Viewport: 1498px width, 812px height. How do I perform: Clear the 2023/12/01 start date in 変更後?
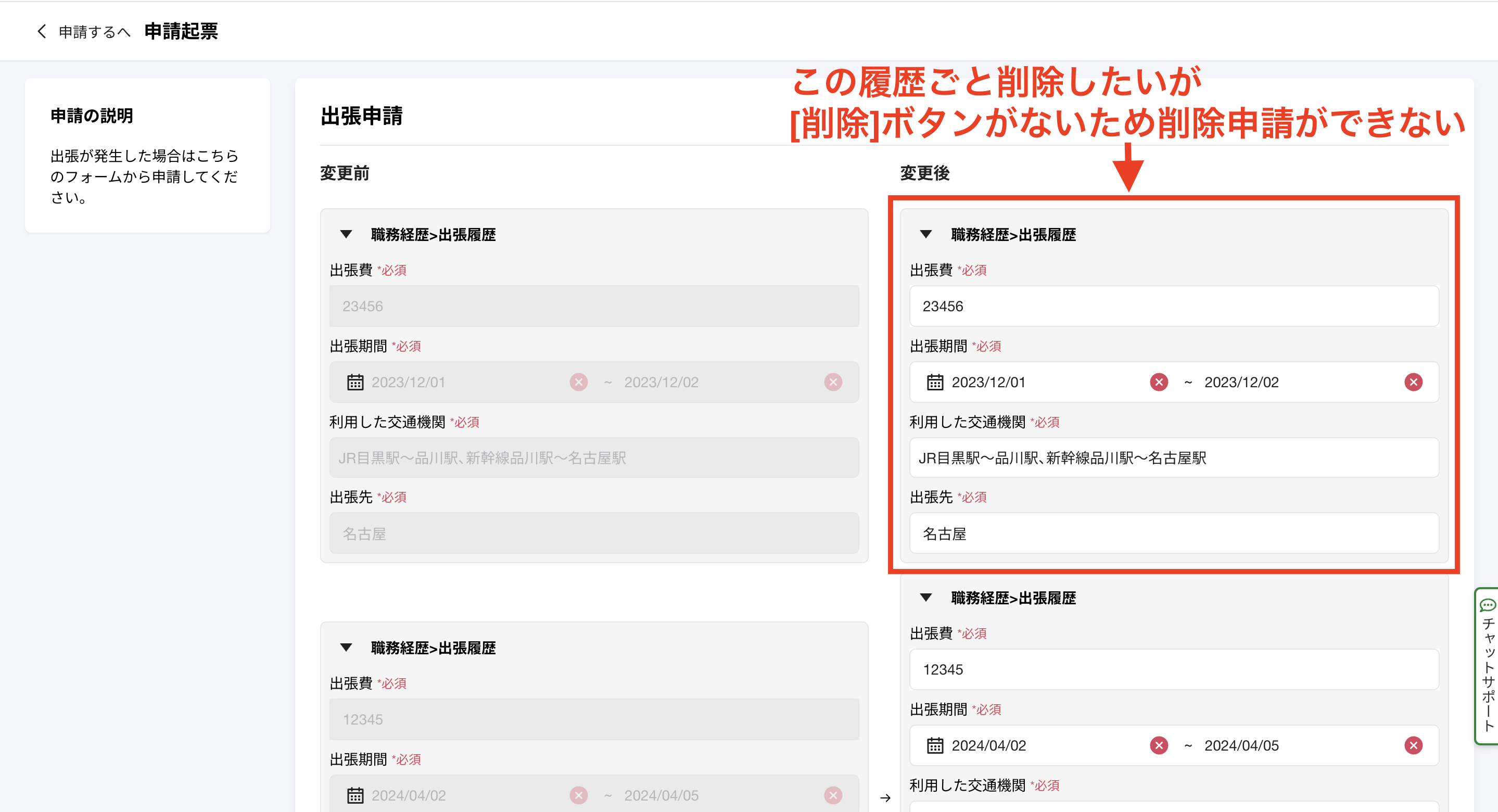(1159, 382)
